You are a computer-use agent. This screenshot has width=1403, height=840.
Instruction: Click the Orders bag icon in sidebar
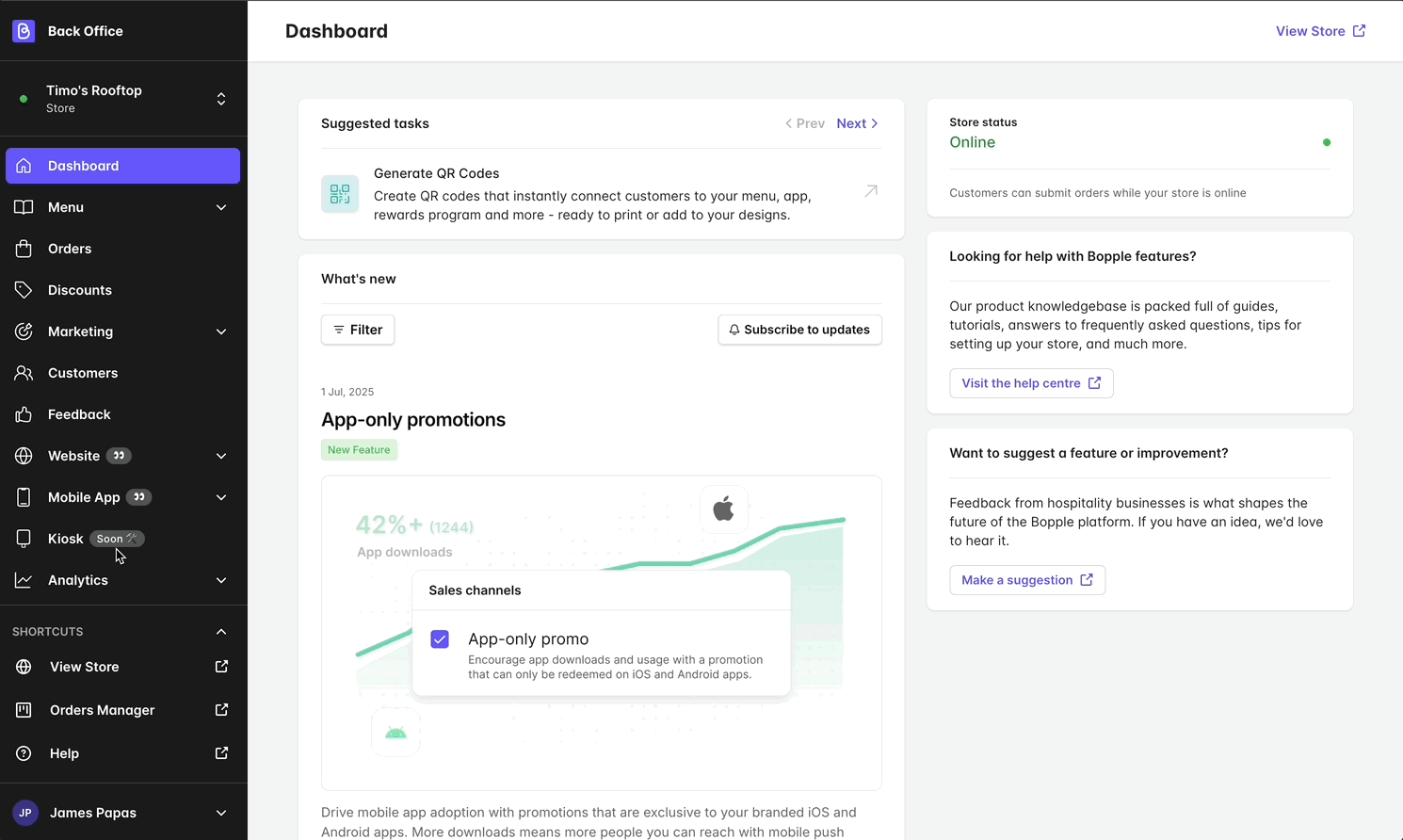pyautogui.click(x=24, y=249)
